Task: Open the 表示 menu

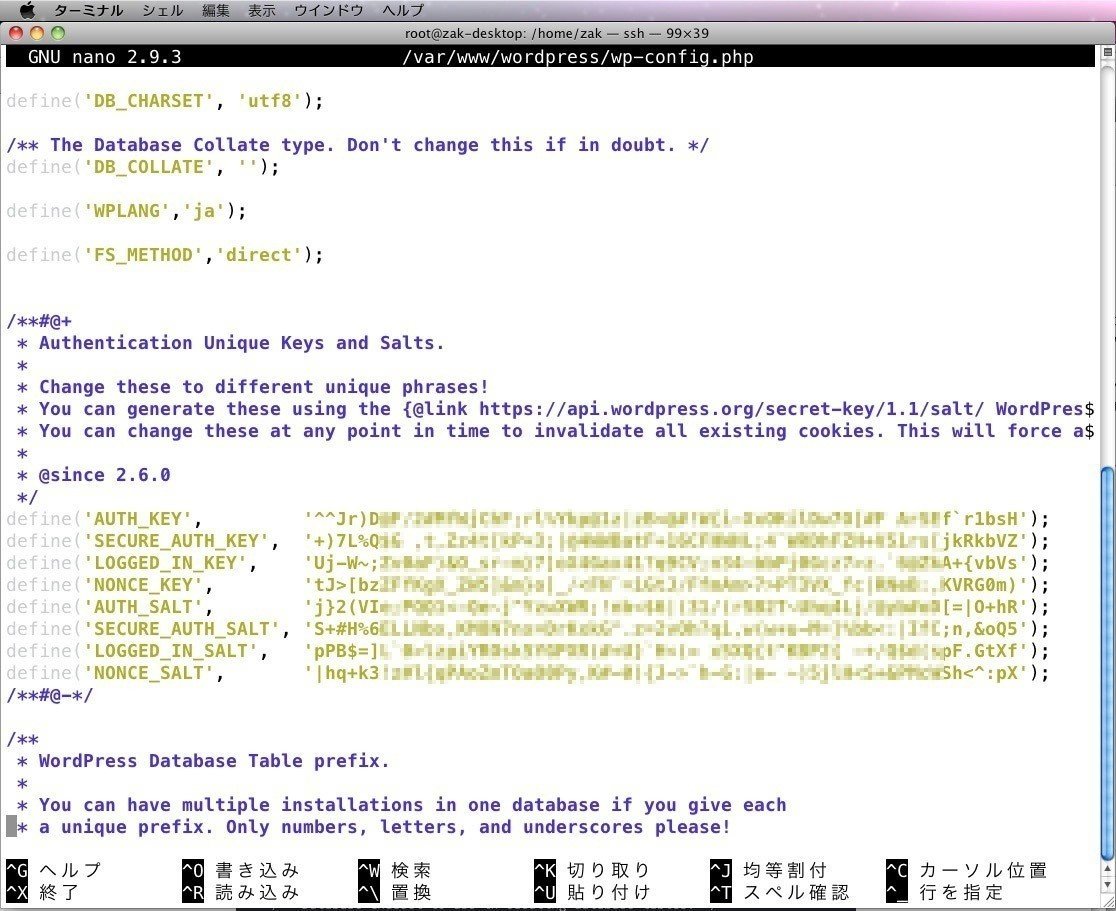Action: (x=262, y=11)
